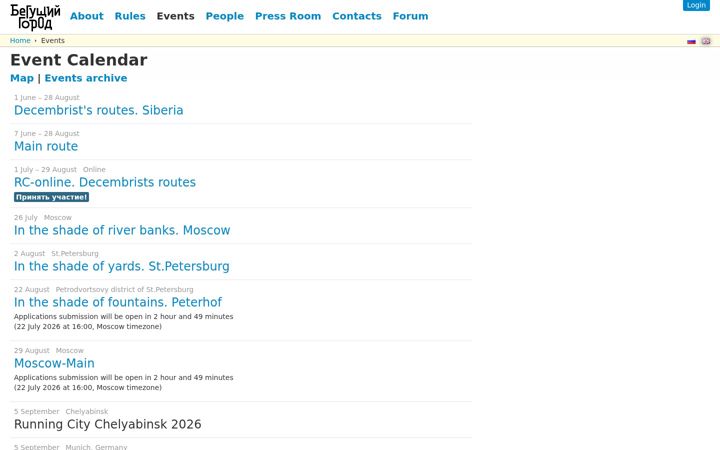Viewport: 720px width, 450px height.
Task: Click the 'Chelyabinsk' location label
Action: pyautogui.click(x=87, y=411)
